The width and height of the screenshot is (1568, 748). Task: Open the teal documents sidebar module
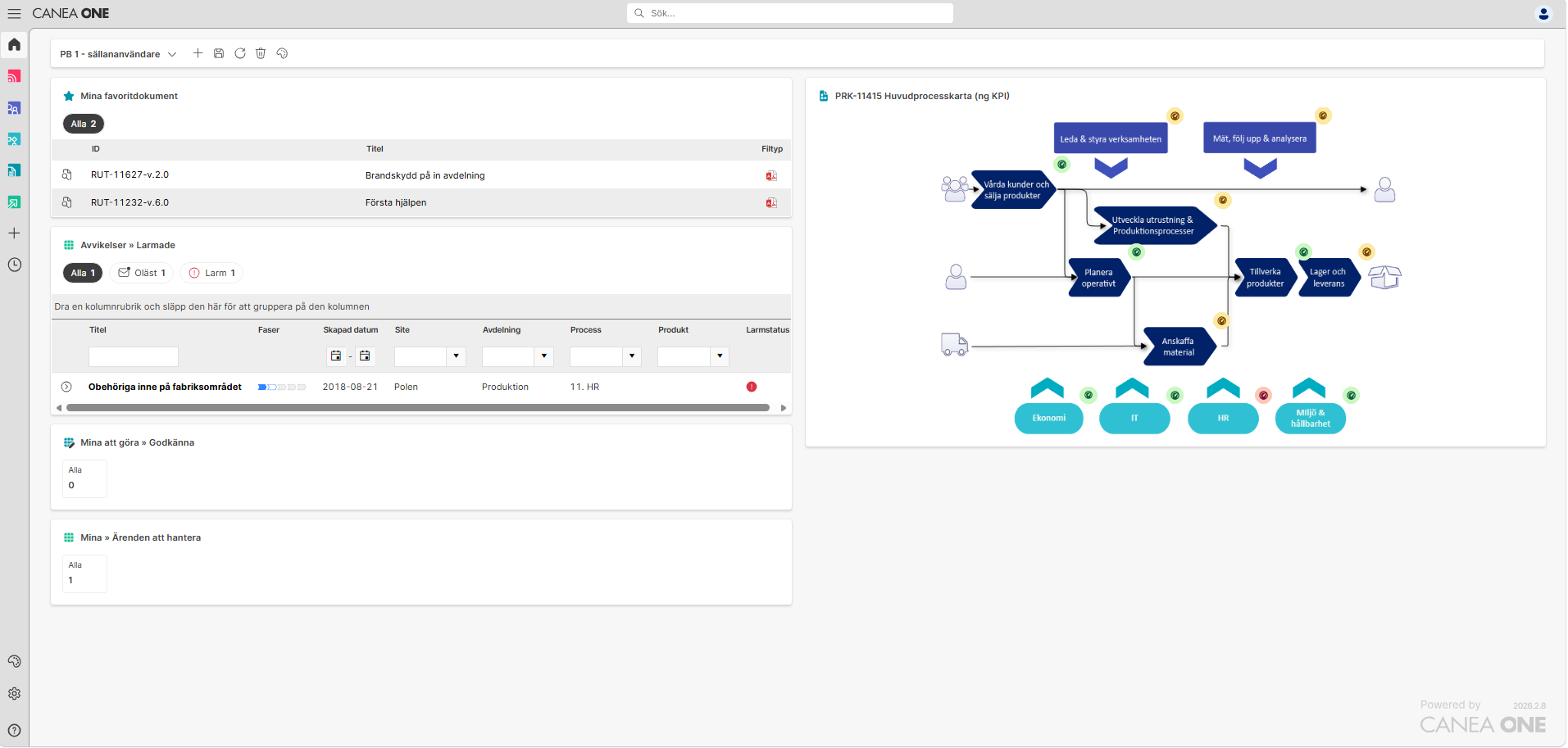(x=14, y=170)
